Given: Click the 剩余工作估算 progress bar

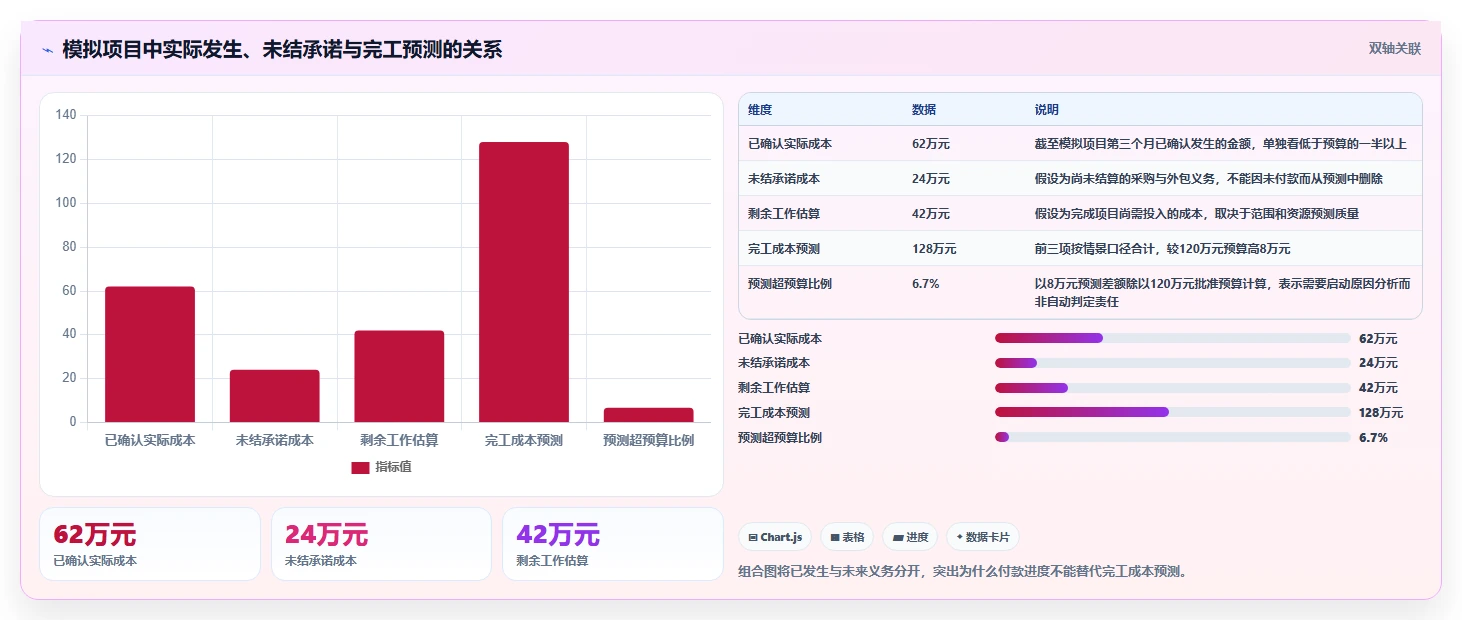Looking at the screenshot, I should pyautogui.click(x=1173, y=388).
